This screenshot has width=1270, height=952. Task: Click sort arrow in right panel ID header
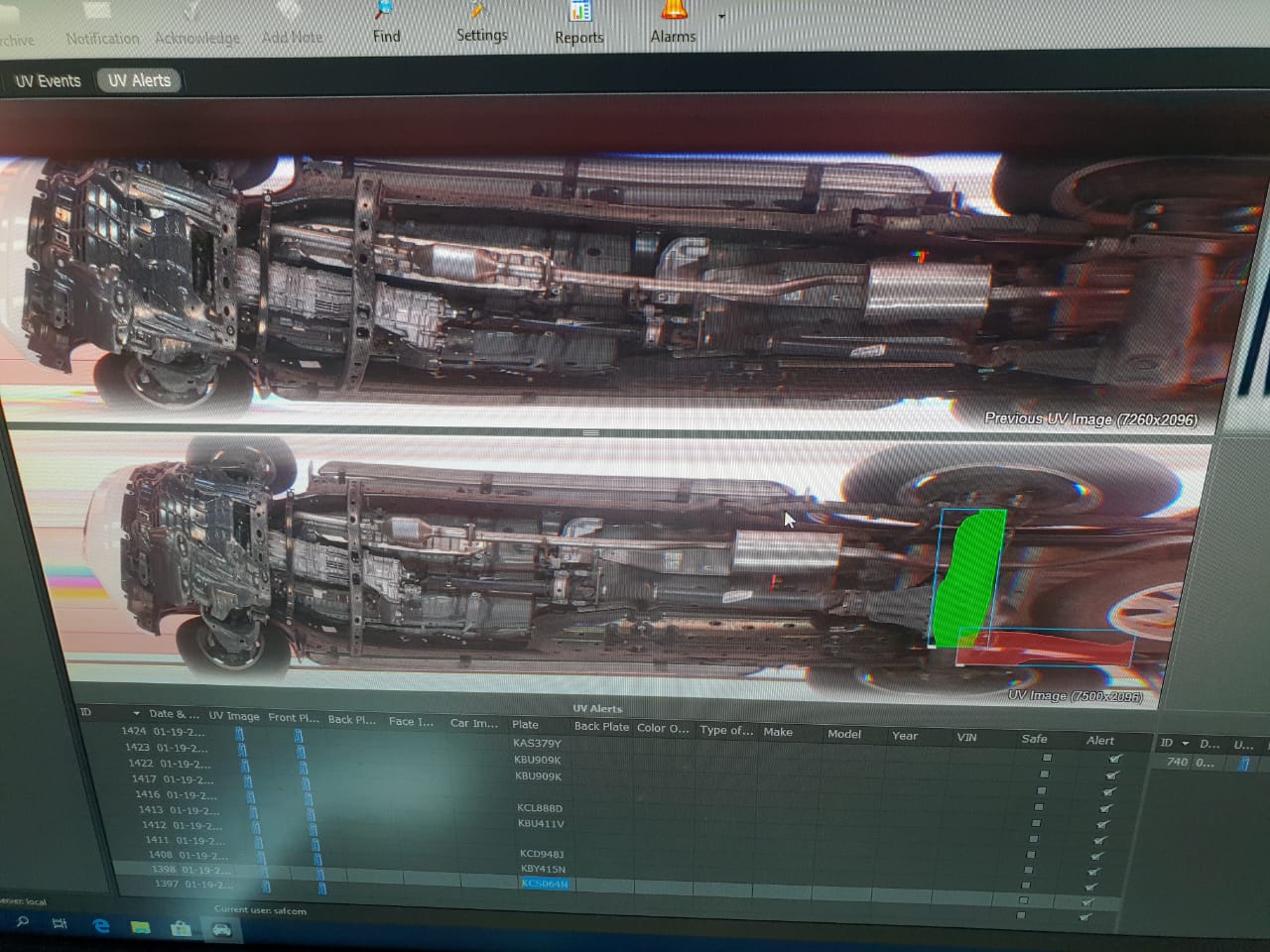tap(1185, 744)
